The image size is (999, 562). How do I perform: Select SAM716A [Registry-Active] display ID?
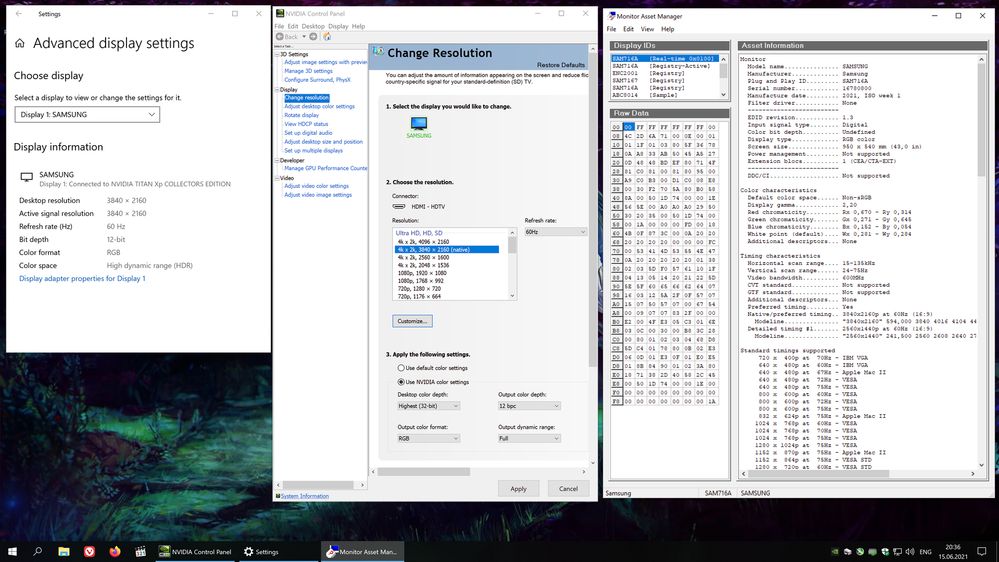click(x=665, y=66)
